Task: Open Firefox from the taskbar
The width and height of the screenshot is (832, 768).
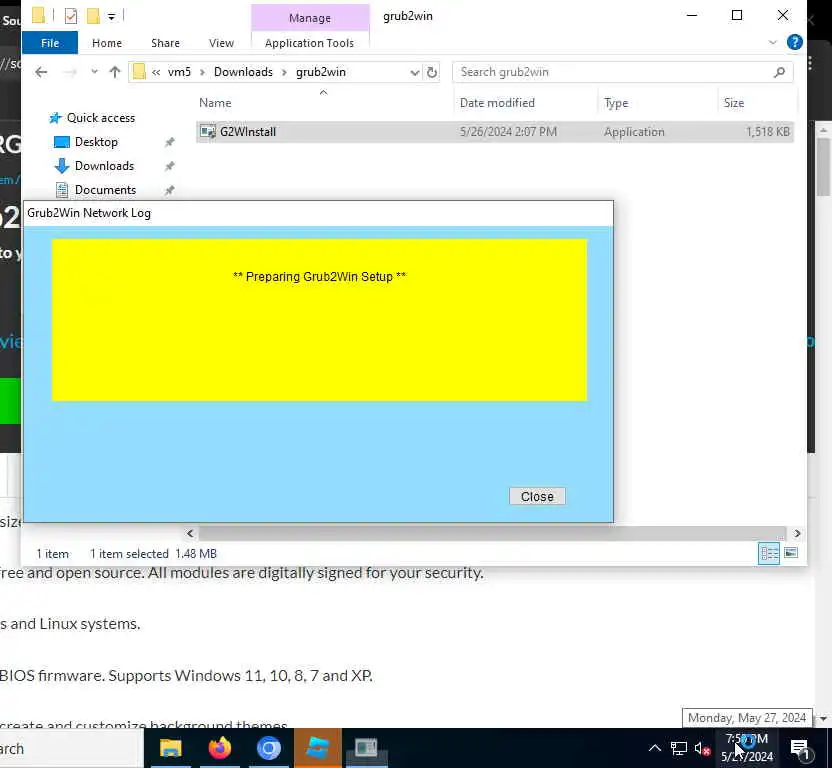Action: click(220, 748)
